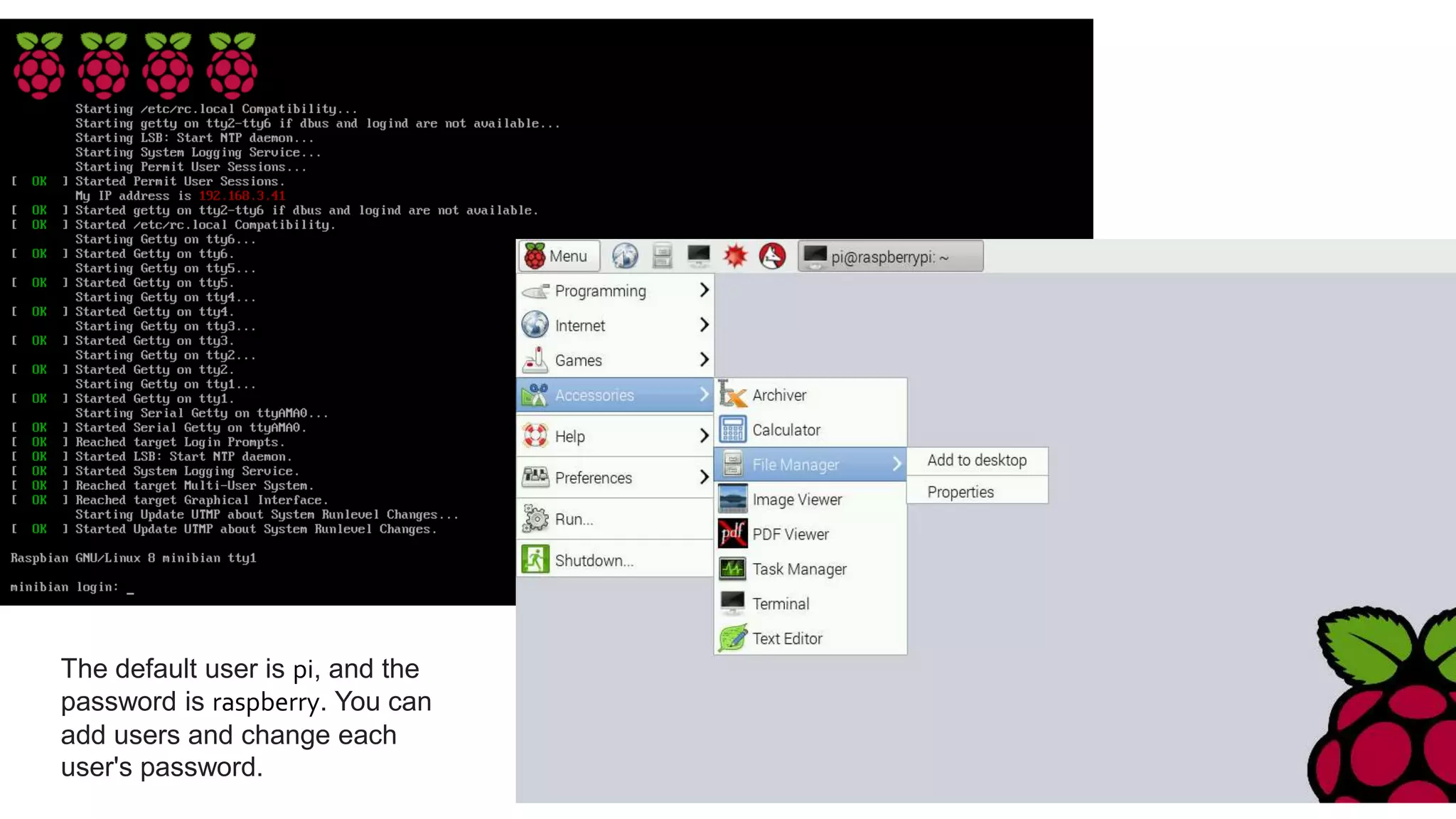Click the Task Manager graph icon
Image resolution: width=1456 pixels, height=819 pixels.
732,568
